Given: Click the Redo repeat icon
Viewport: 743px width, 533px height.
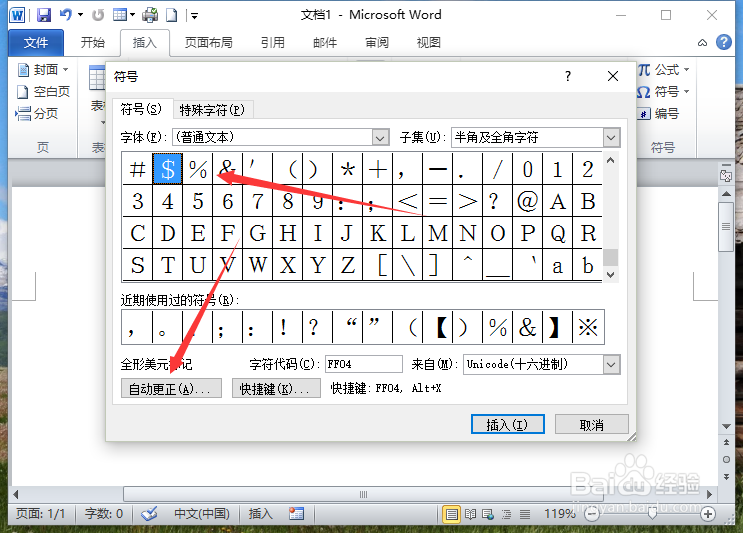Looking at the screenshot, I should point(98,15).
